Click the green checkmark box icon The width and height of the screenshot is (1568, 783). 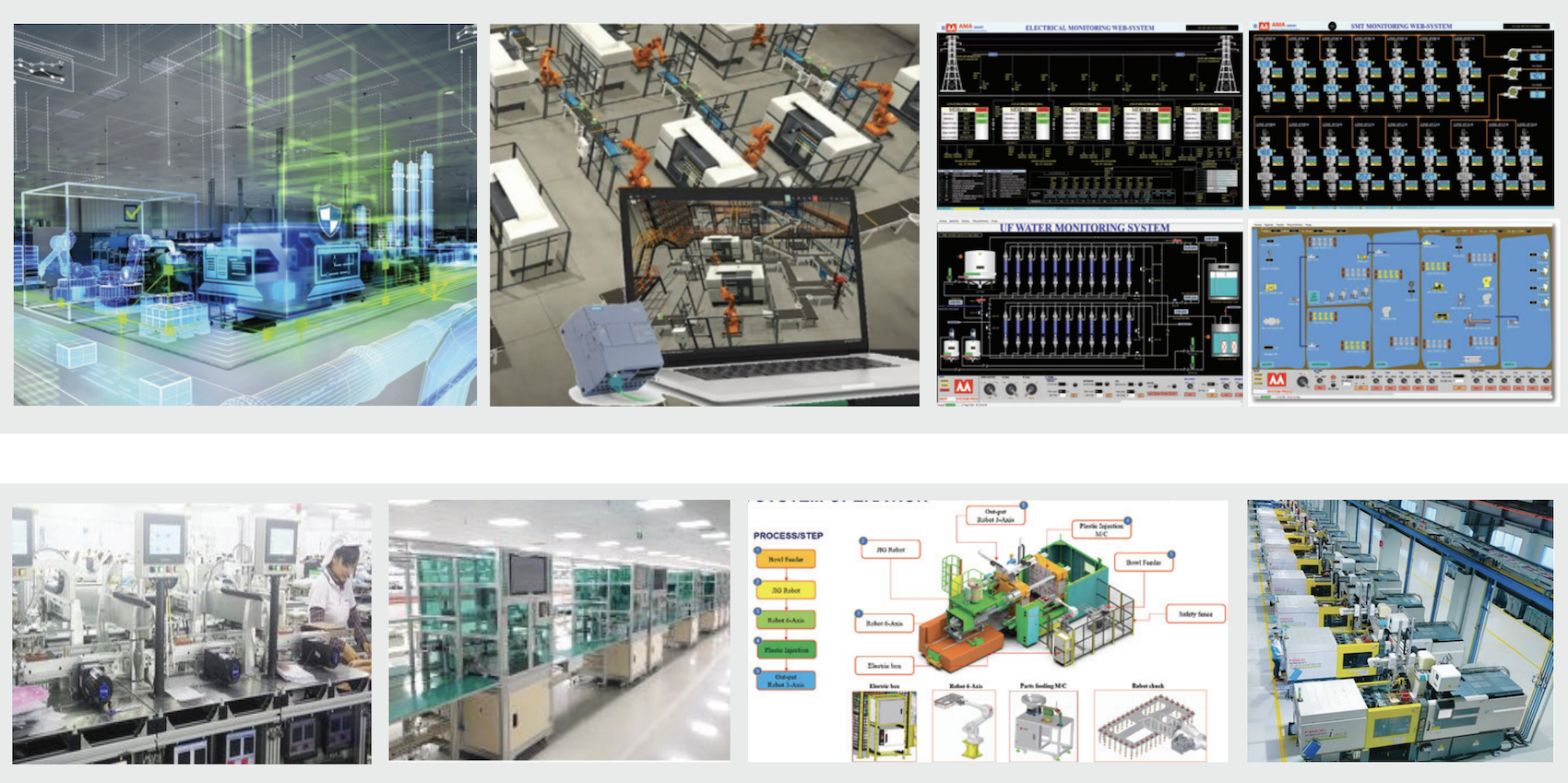click(x=133, y=212)
